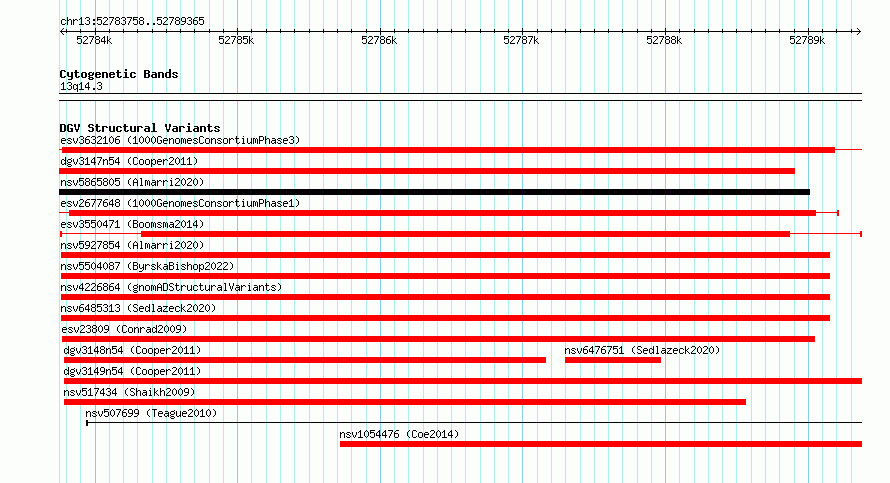
Task: Open dgv3148n54 (Cooper2011) label
Action: point(132,350)
